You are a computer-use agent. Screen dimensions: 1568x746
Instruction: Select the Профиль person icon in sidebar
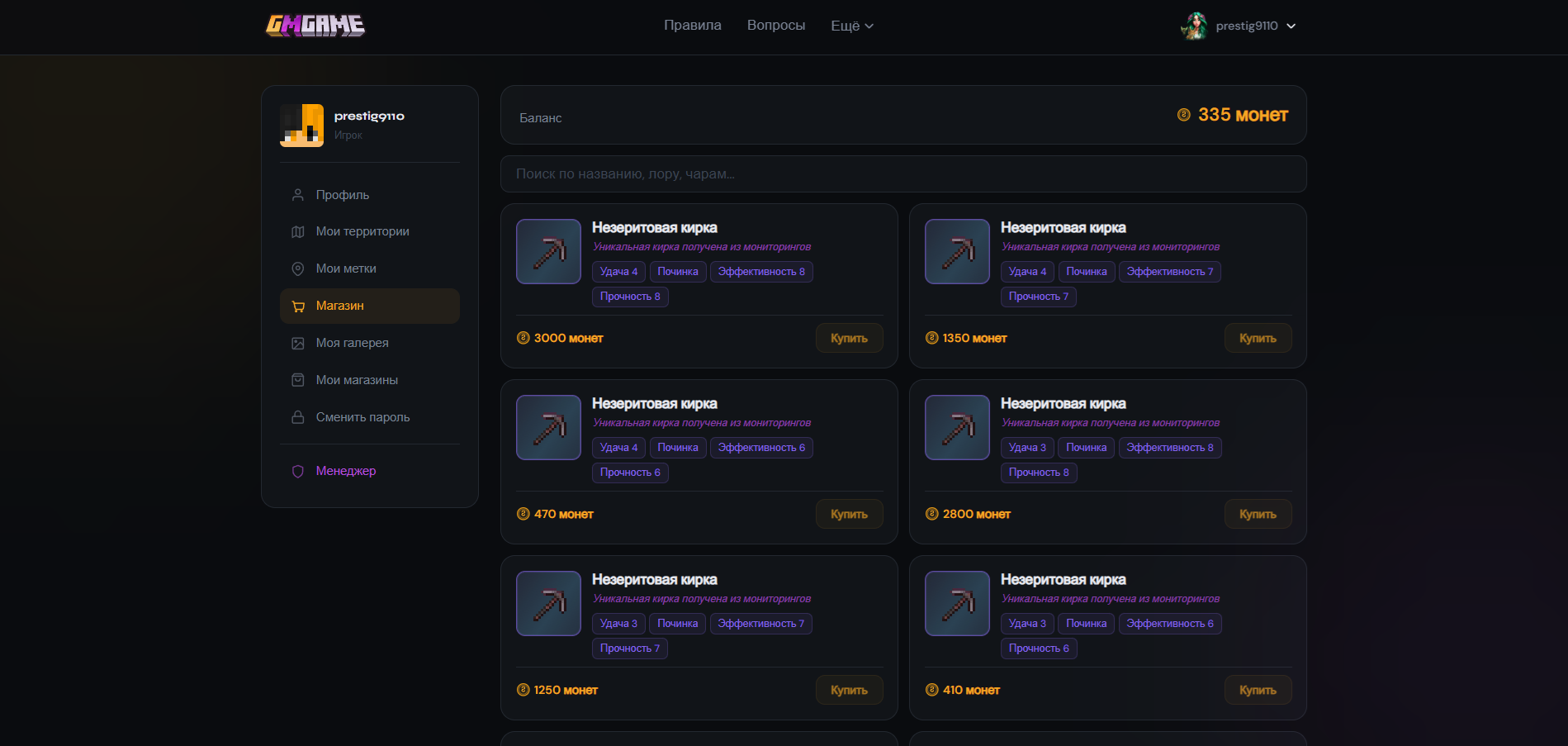297,194
